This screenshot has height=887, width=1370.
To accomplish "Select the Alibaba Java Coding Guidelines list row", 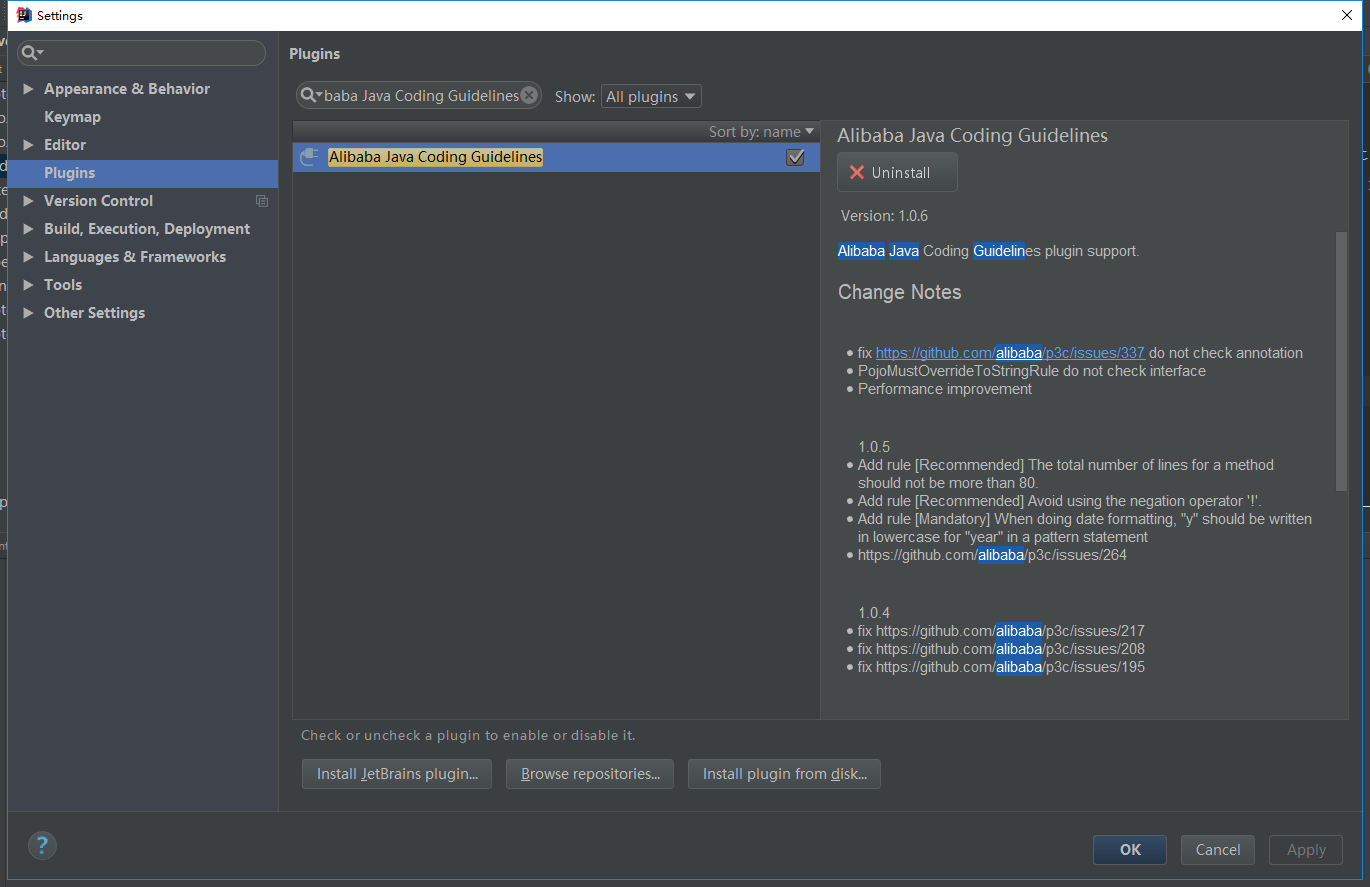I will (x=556, y=157).
